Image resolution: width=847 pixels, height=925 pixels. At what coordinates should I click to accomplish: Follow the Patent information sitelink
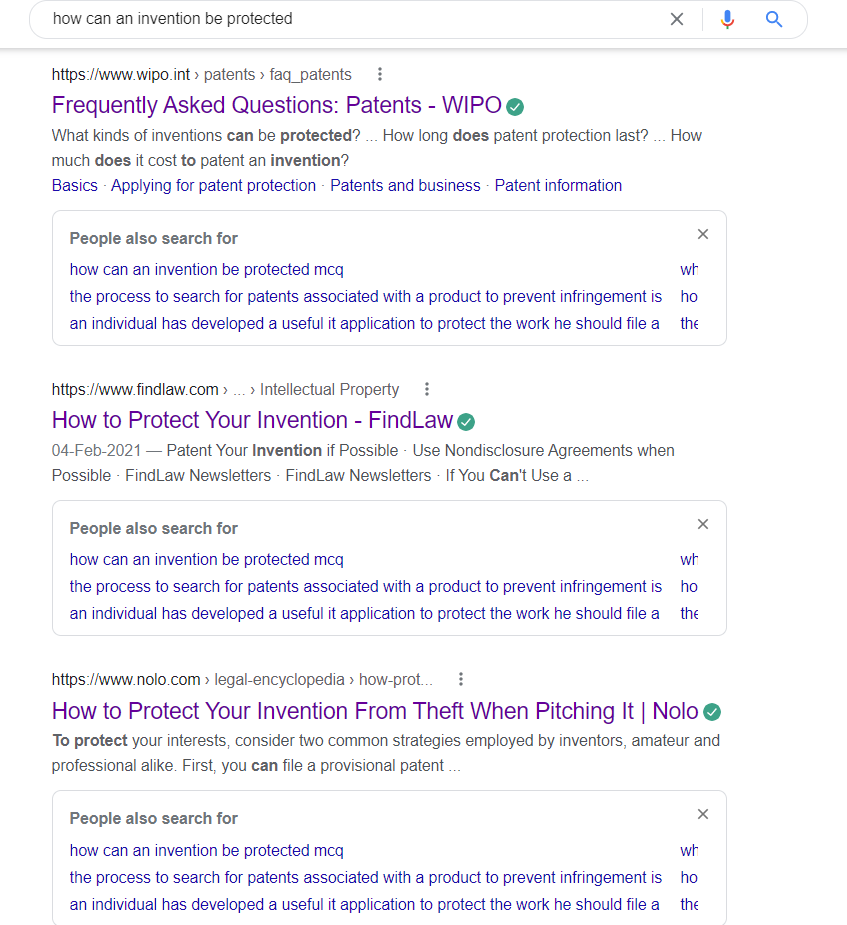coord(558,185)
